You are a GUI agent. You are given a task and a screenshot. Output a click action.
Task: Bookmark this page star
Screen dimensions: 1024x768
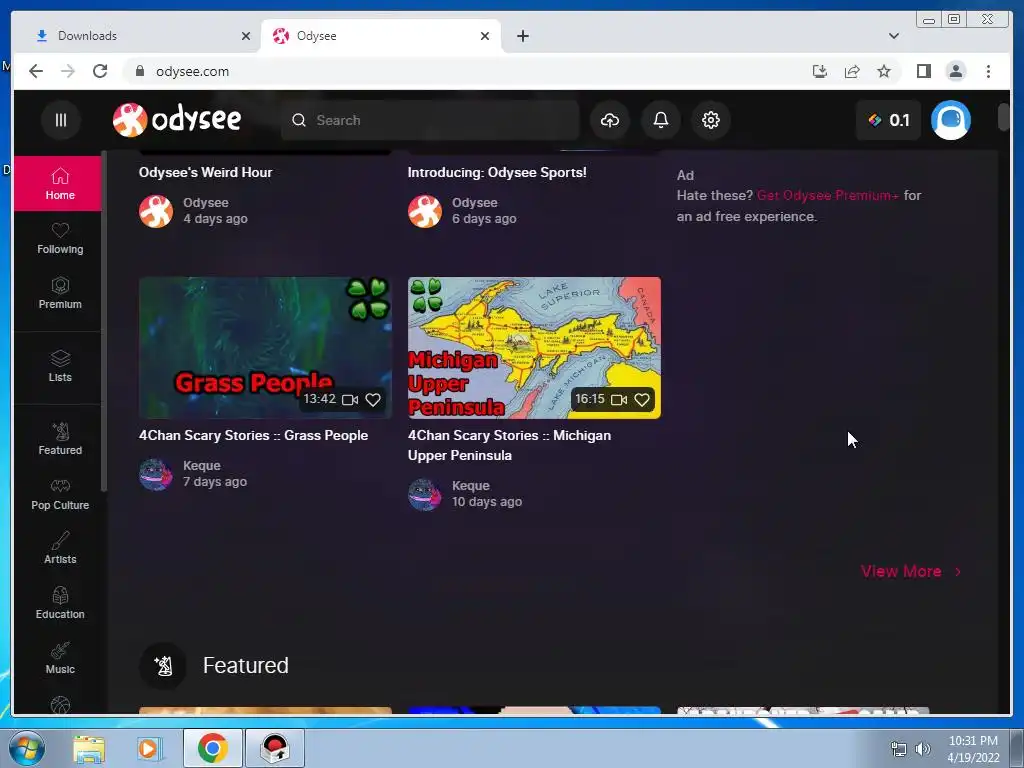coord(884,71)
